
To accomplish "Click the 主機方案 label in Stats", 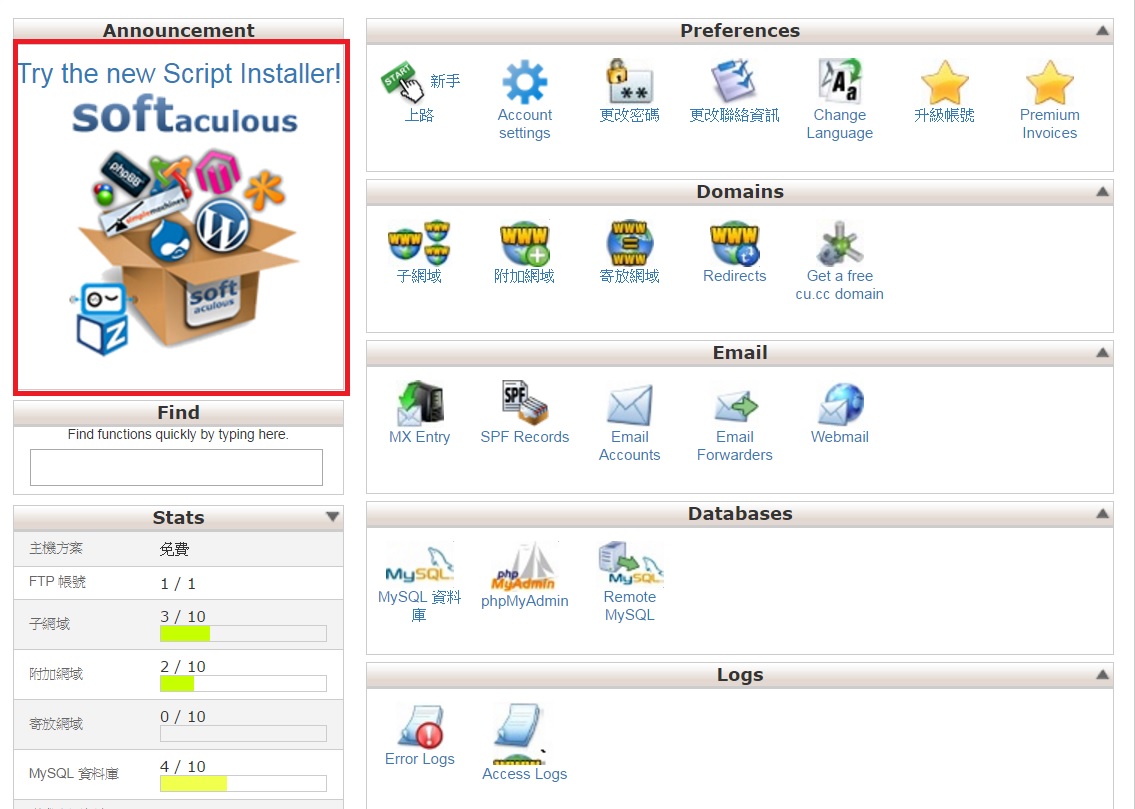I will click(x=56, y=548).
